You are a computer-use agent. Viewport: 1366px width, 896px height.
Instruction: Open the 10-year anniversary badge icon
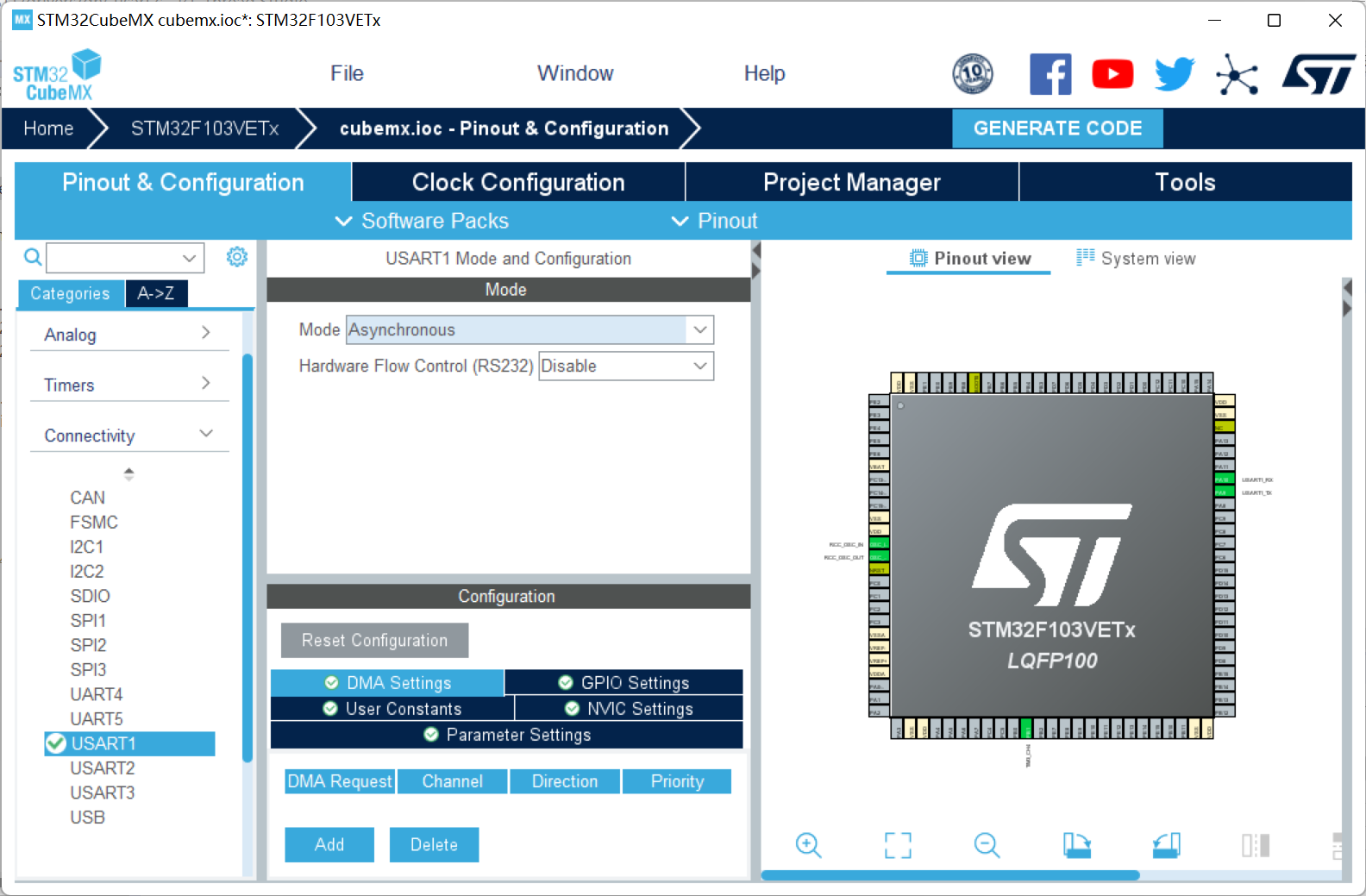(972, 74)
